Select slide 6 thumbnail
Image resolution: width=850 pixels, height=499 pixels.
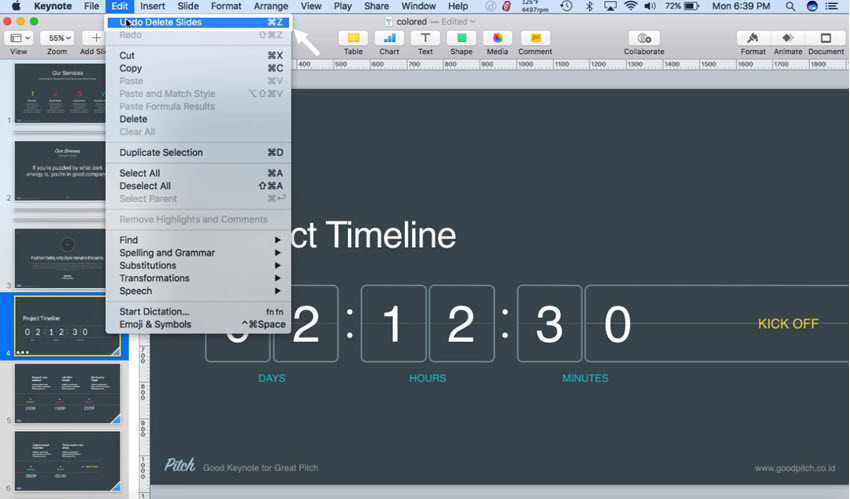click(67, 461)
